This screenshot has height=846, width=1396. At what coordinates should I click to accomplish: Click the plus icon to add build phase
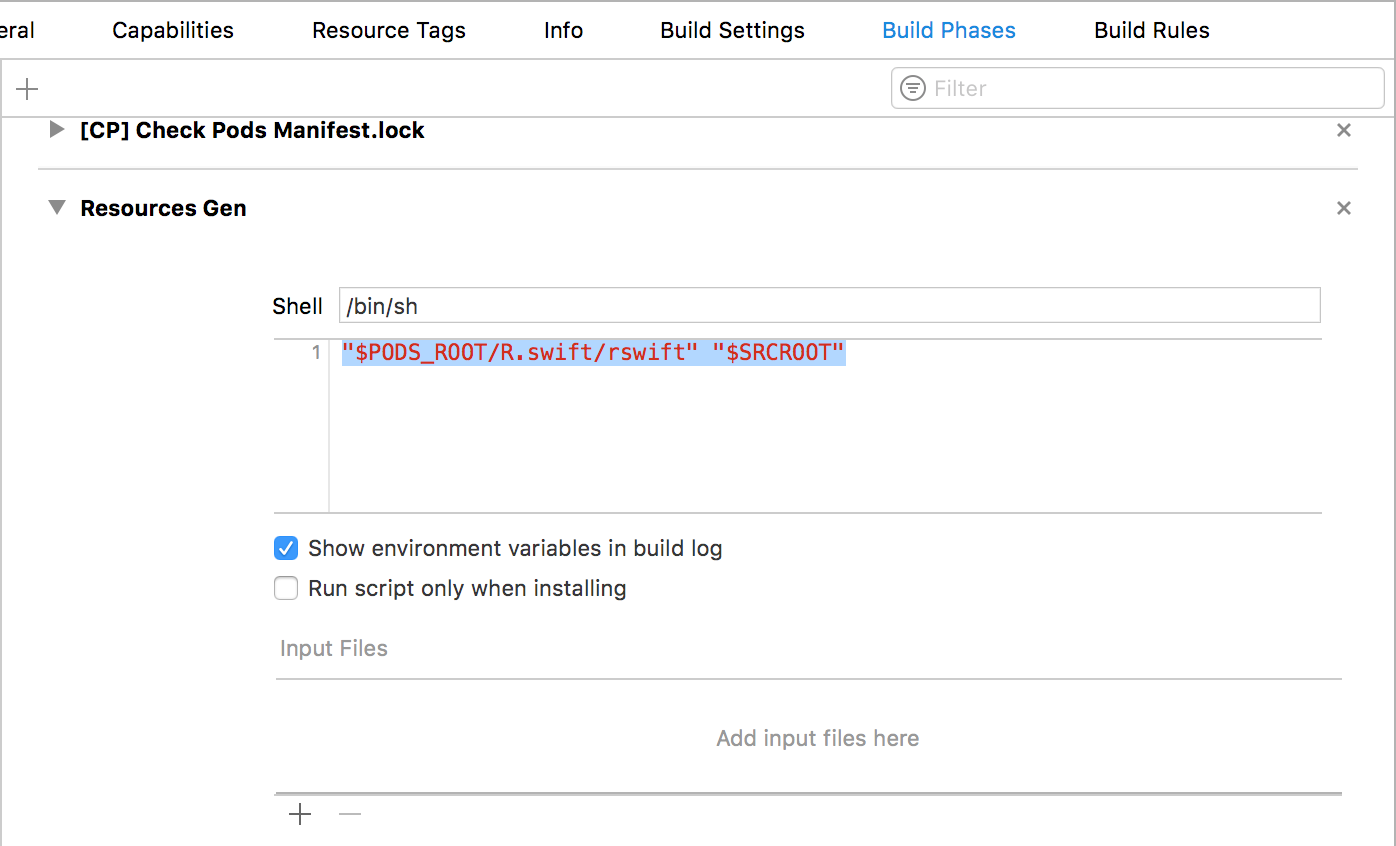pyautogui.click(x=27, y=89)
